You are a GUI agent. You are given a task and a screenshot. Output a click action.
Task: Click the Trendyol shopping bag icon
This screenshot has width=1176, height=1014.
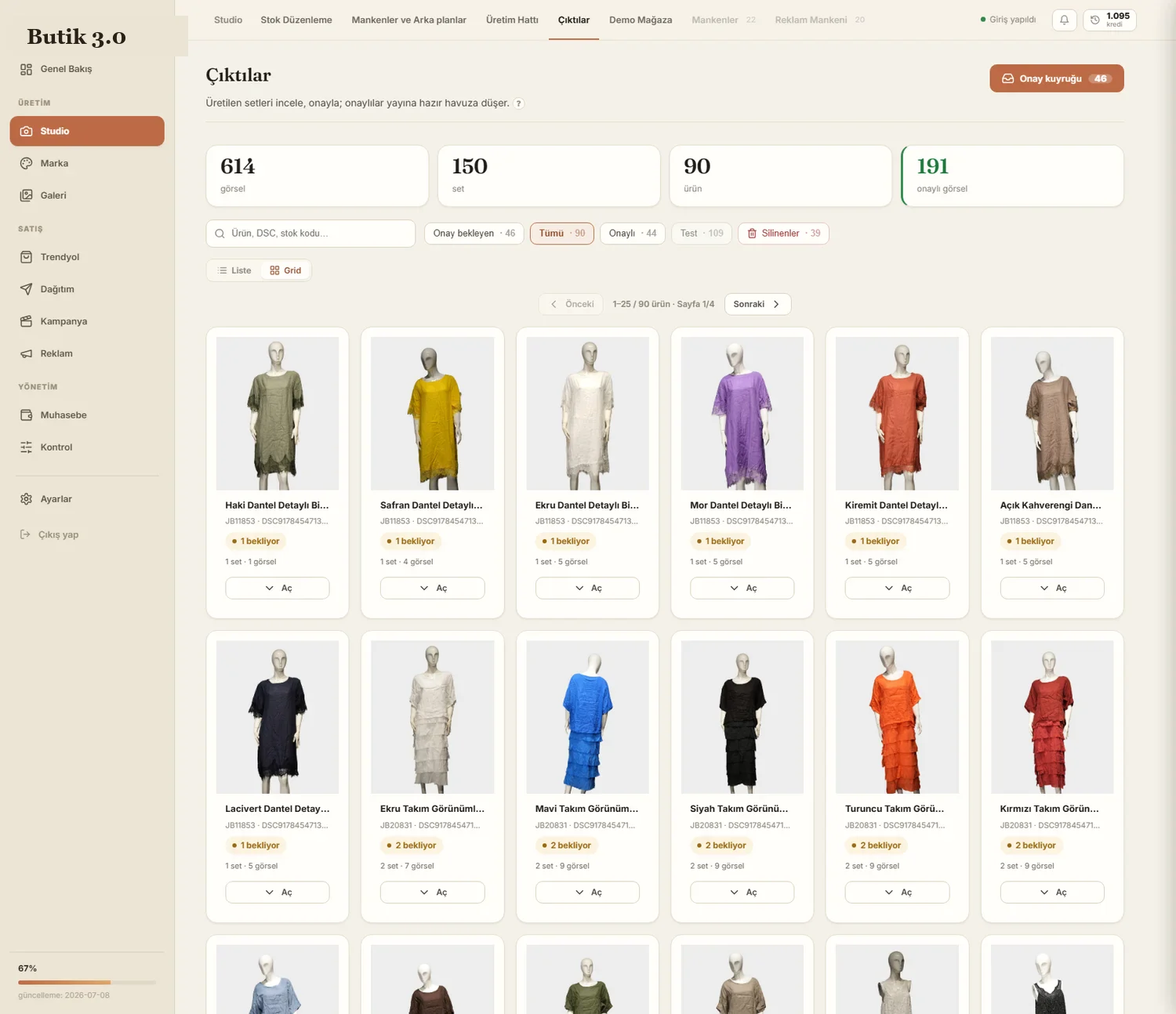click(26, 257)
